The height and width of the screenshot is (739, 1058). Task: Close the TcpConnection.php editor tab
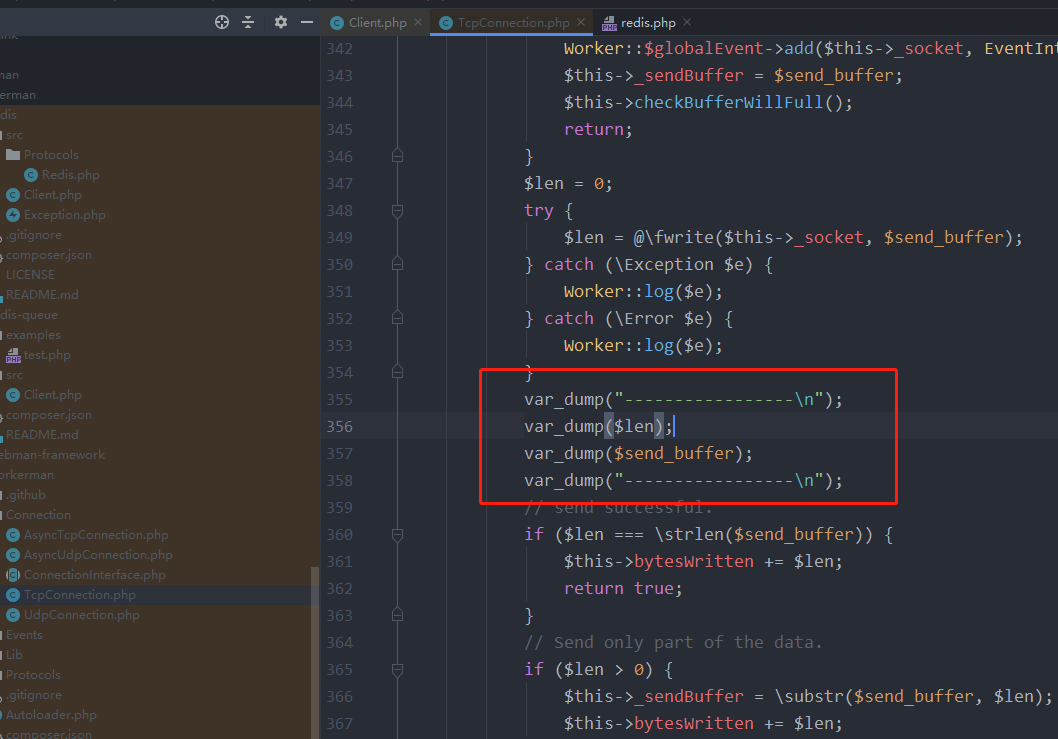[x=581, y=22]
